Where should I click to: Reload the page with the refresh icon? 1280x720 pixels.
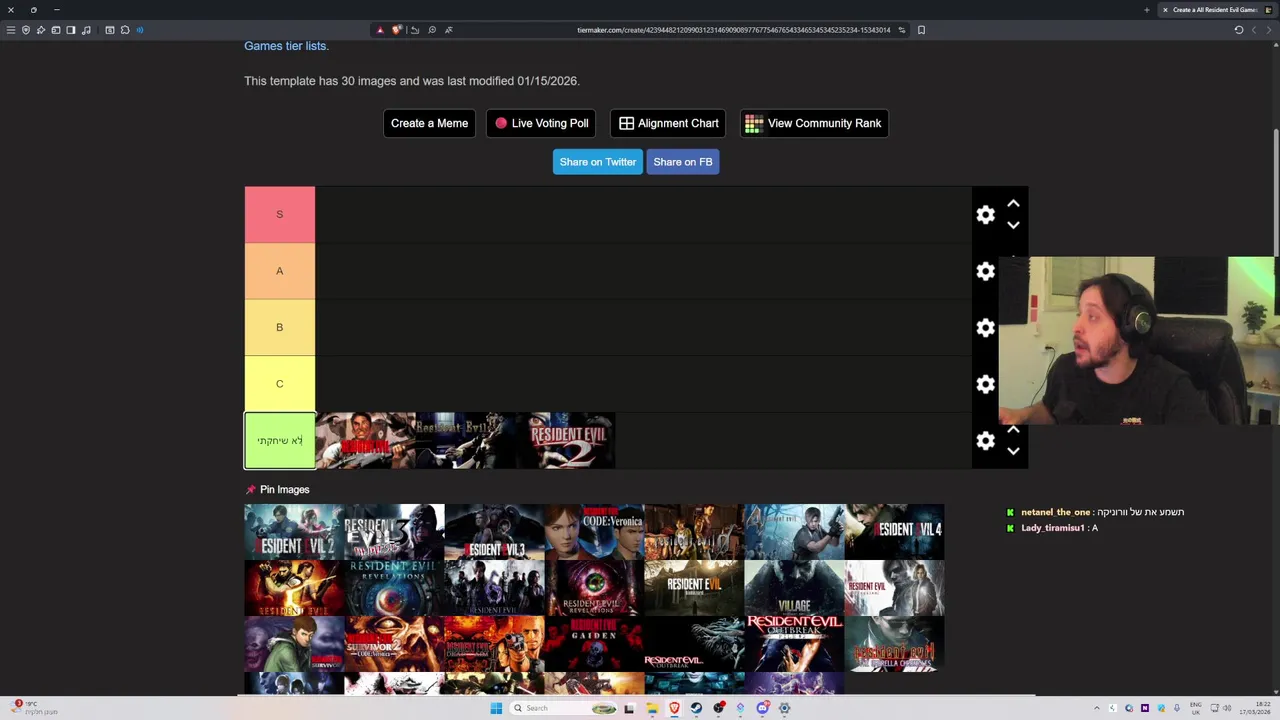coord(1239,30)
